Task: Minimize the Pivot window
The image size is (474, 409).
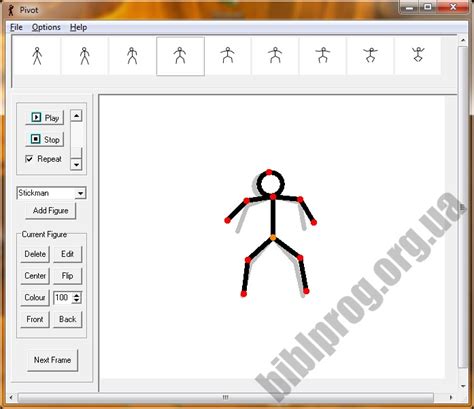Action: click(410, 7)
